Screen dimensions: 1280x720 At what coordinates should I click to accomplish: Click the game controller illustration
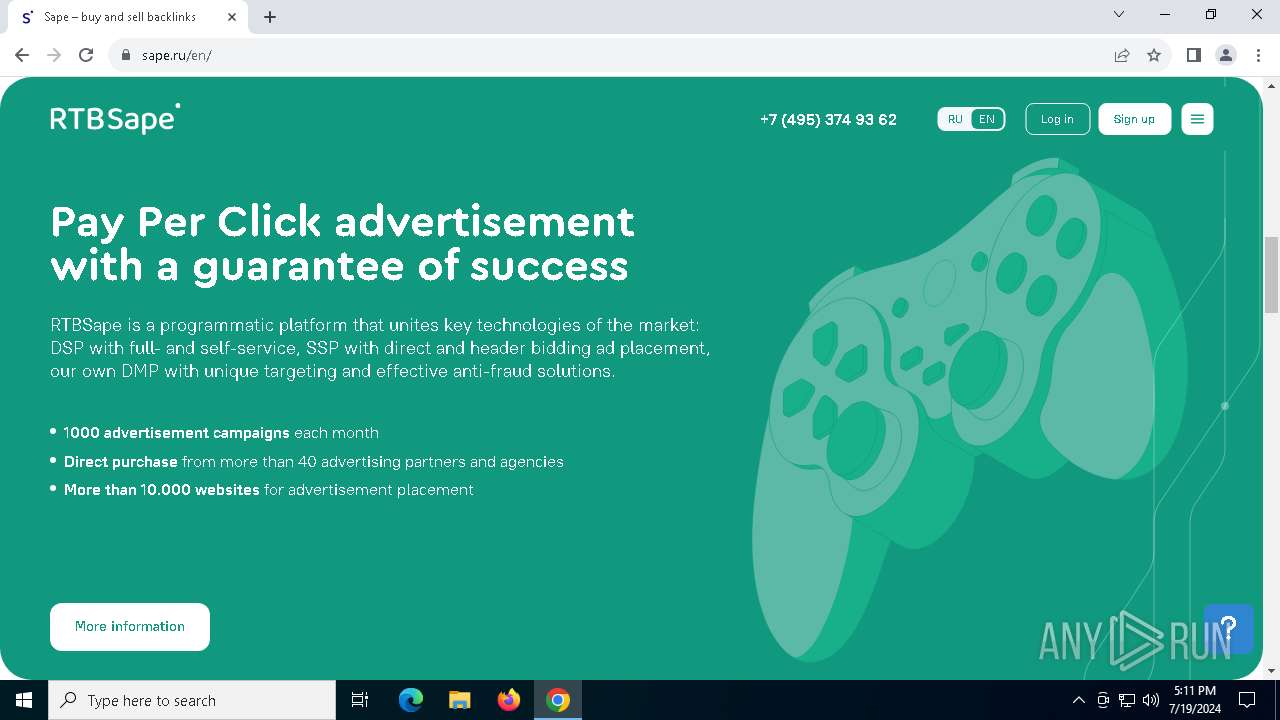point(970,410)
